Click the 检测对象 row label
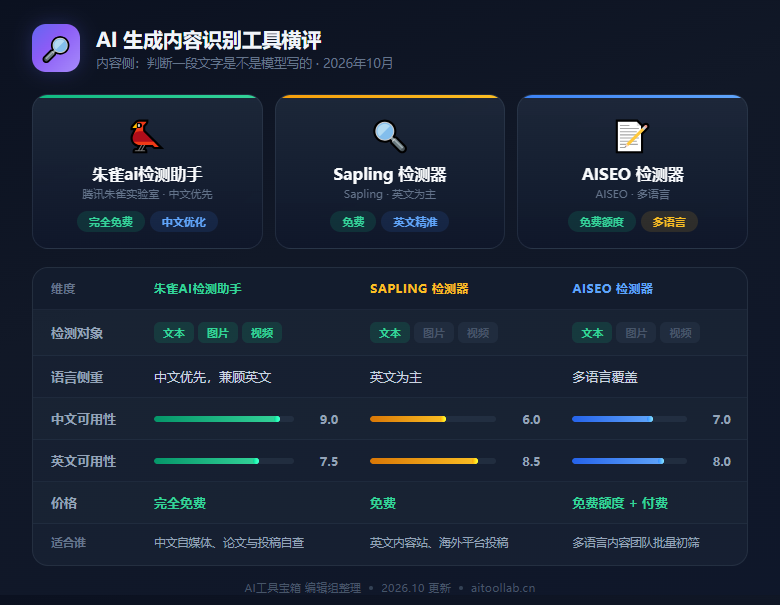 click(77, 333)
